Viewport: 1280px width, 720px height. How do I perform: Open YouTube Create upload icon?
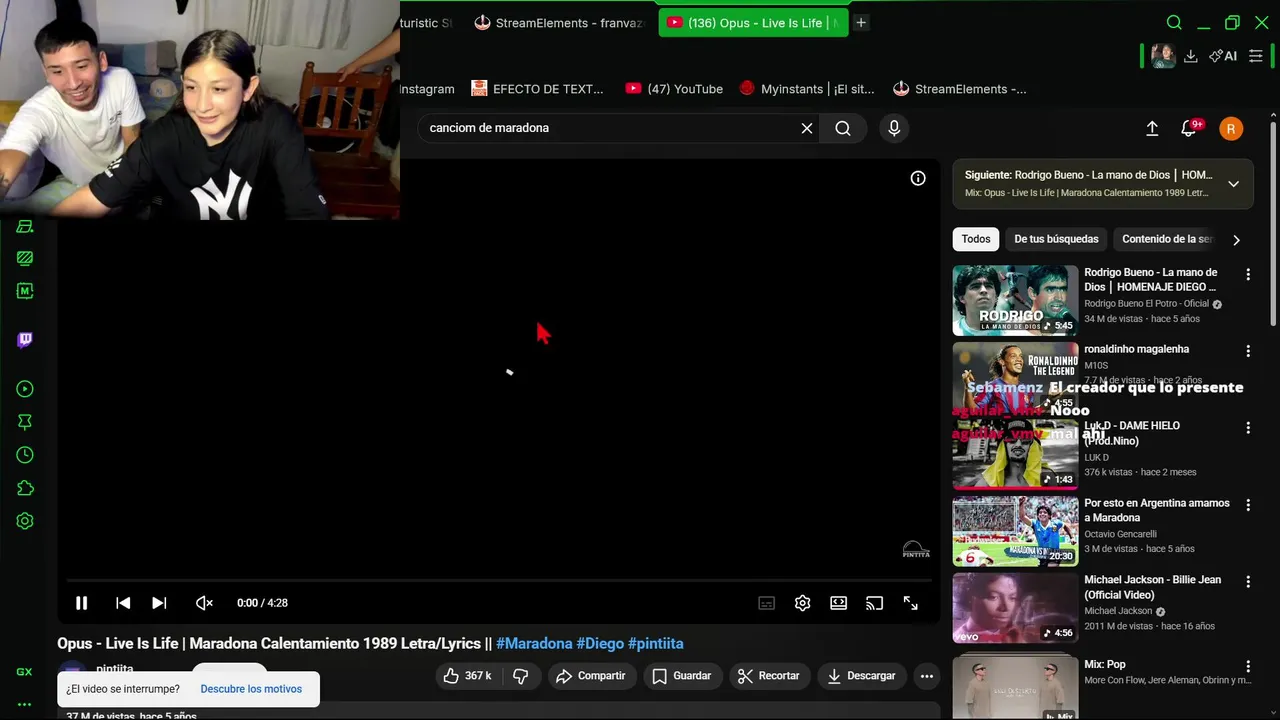coord(1152,128)
